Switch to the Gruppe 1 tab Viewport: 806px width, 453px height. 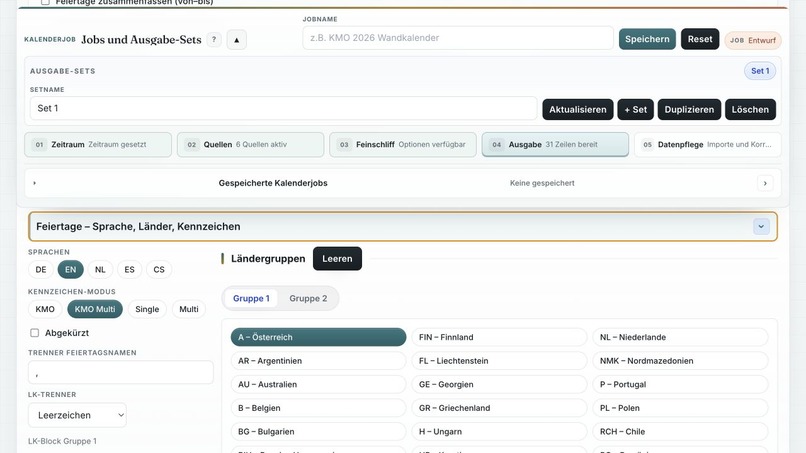click(x=251, y=298)
